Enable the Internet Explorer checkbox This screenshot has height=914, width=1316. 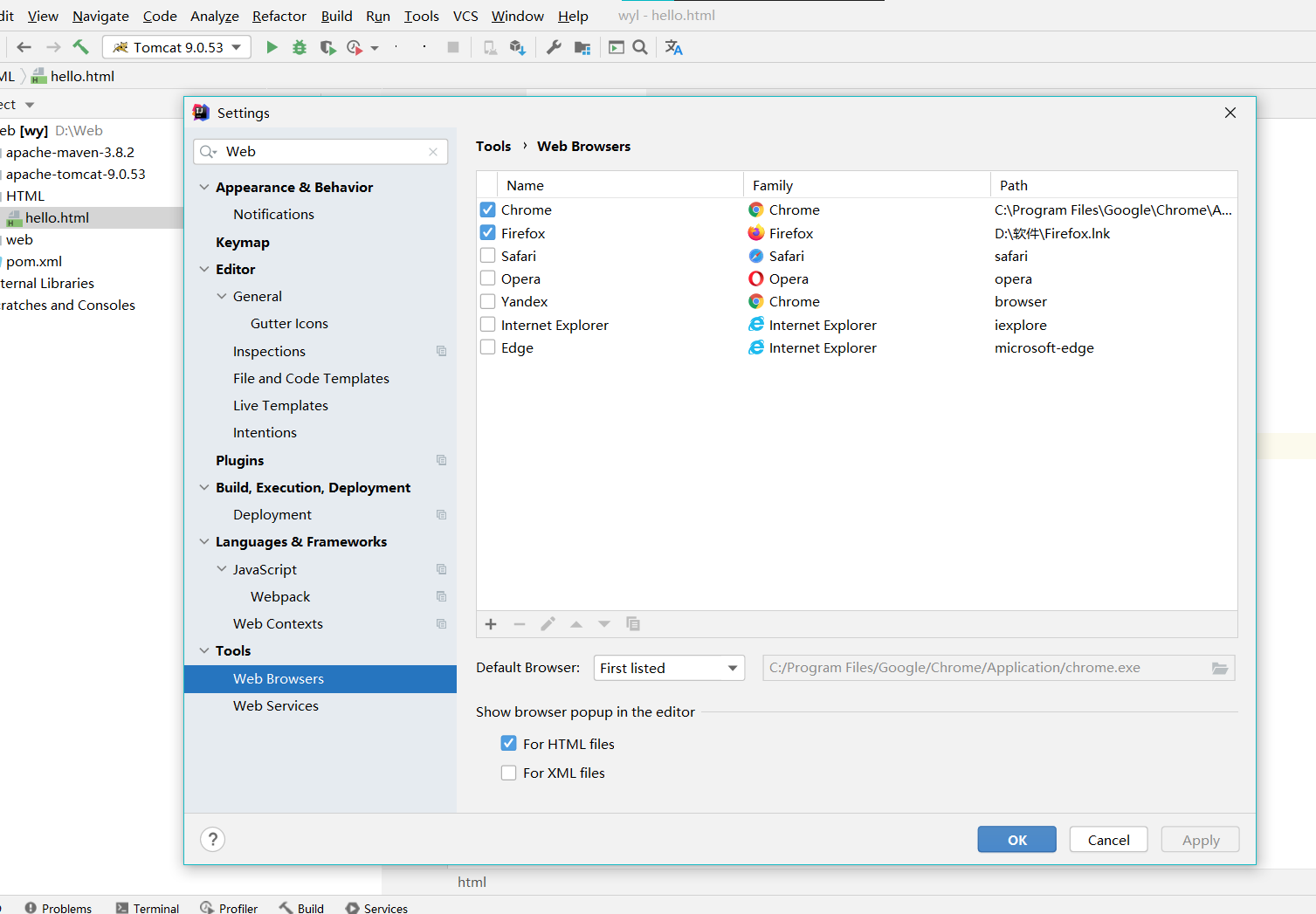488,325
